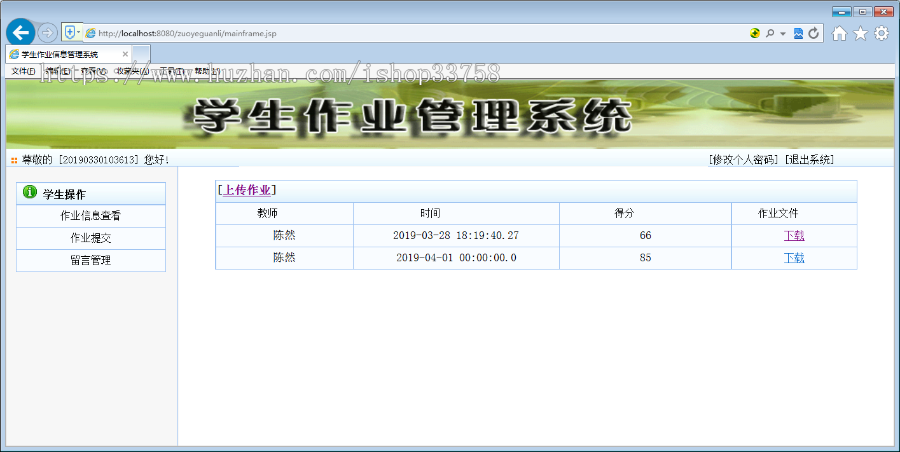Download the file in the score-85 row
The width and height of the screenshot is (900, 452).
click(794, 258)
